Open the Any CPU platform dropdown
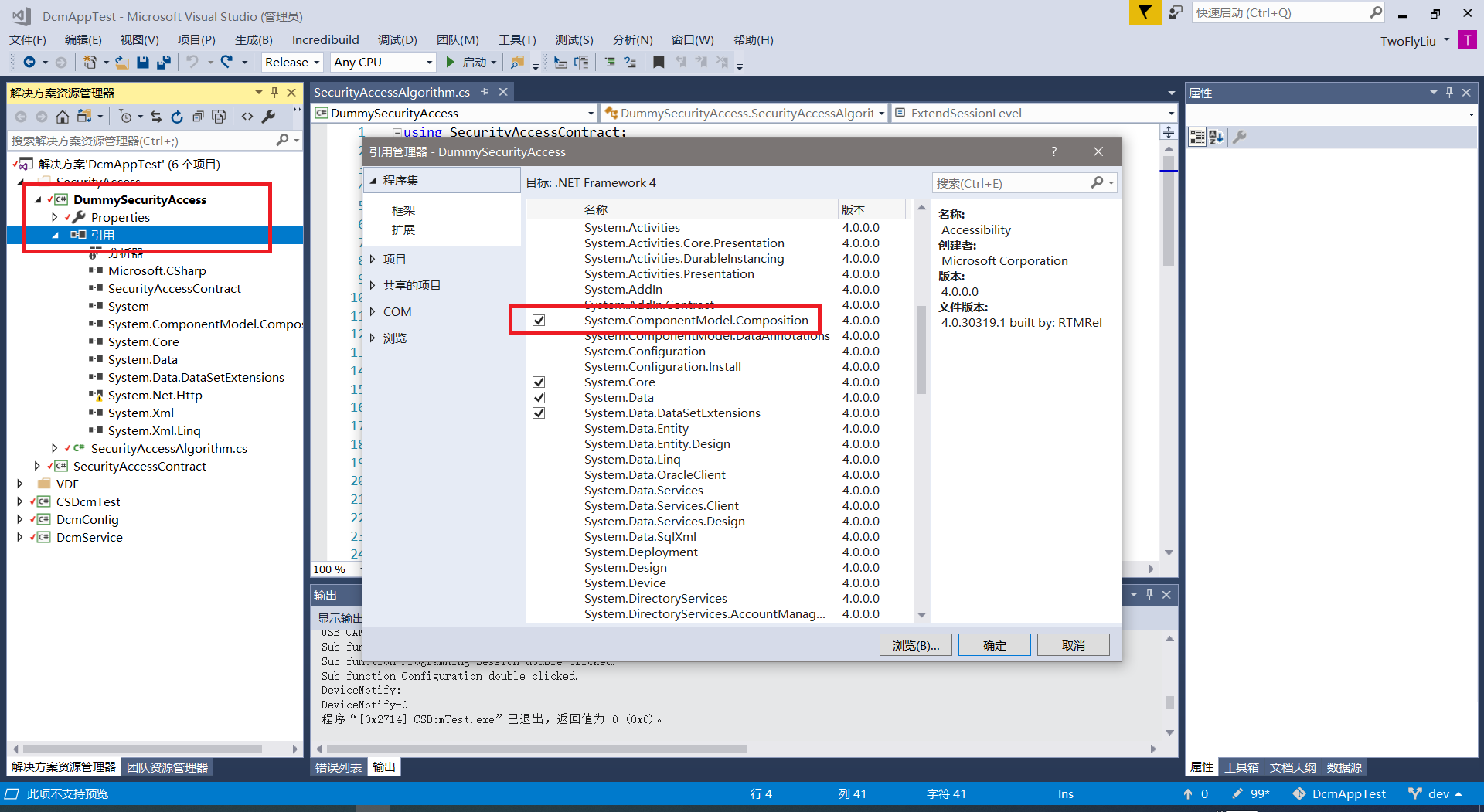This screenshot has width=1484, height=812. coord(382,62)
